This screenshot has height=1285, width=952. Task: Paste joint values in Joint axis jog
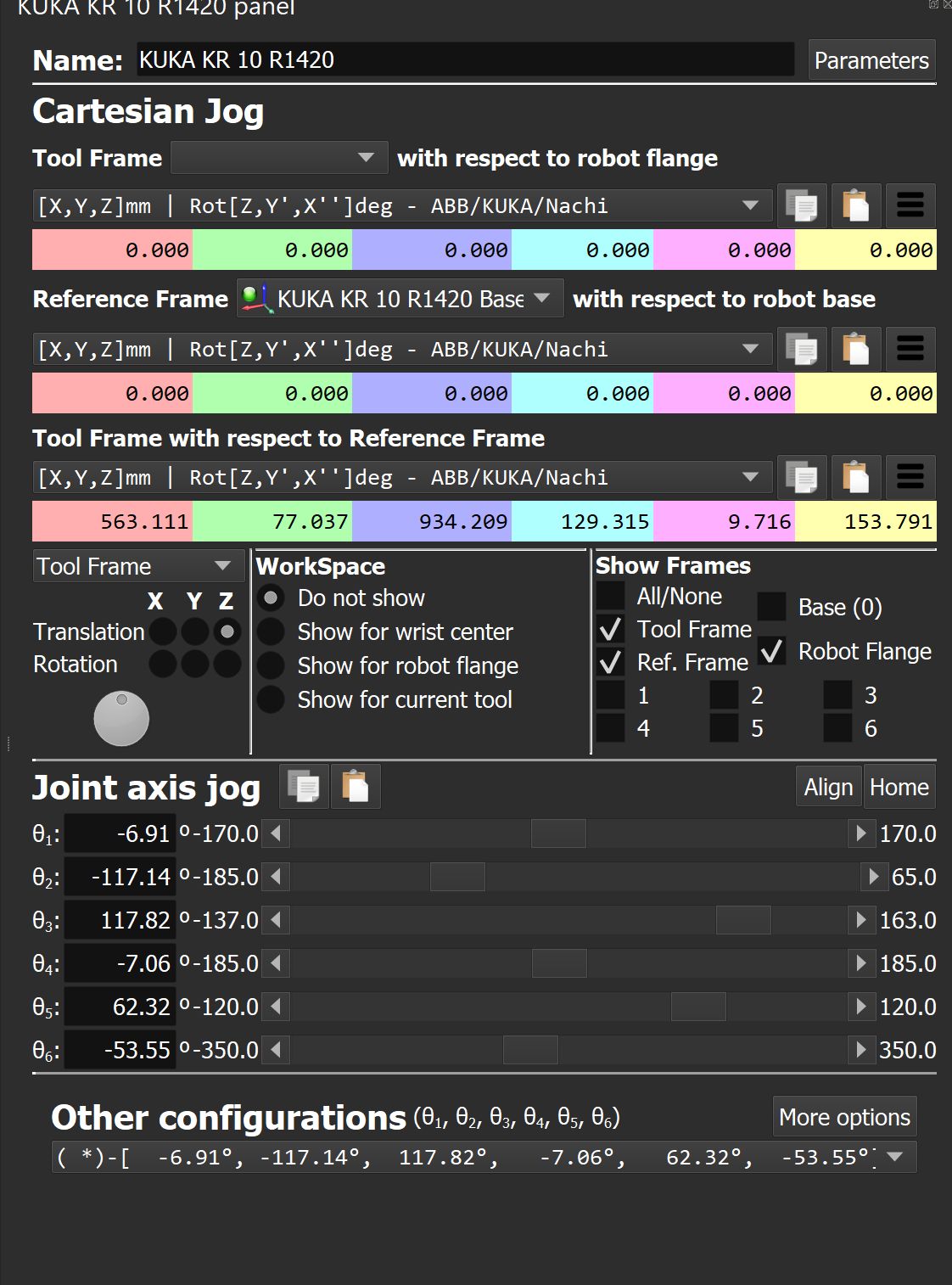pyautogui.click(x=356, y=787)
